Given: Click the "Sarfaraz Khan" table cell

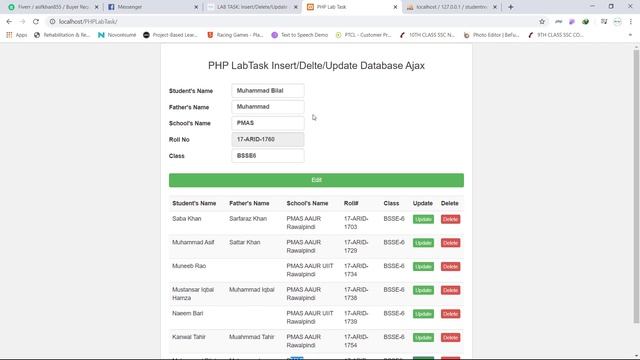Looking at the screenshot, I should (248, 219).
